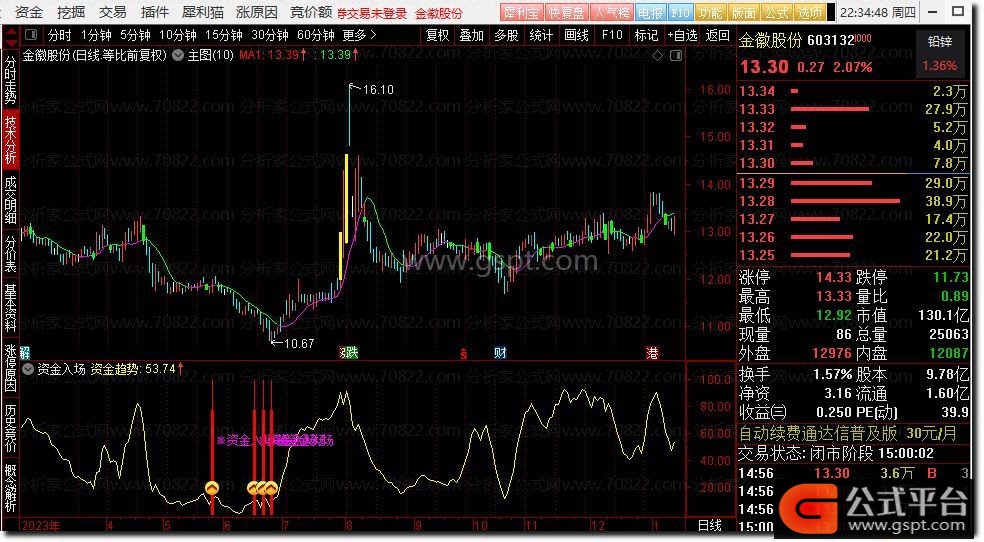984x542 pixels.
Task: Click the 铅锌 sector box
Action: [939, 54]
